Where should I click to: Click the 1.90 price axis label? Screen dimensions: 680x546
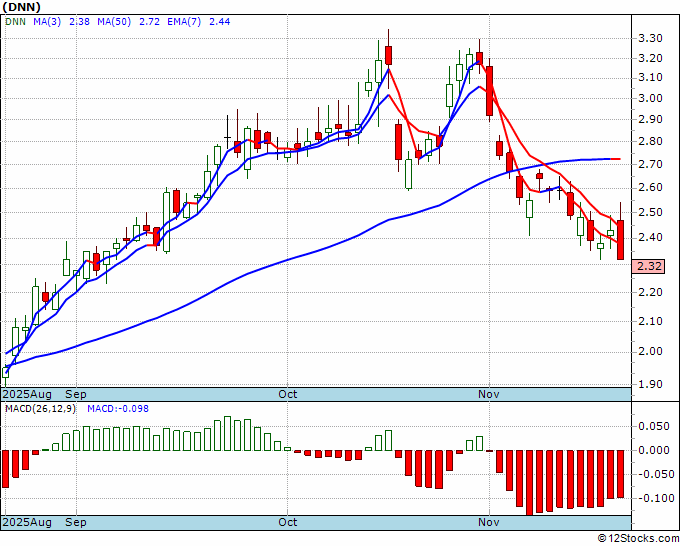[651, 384]
